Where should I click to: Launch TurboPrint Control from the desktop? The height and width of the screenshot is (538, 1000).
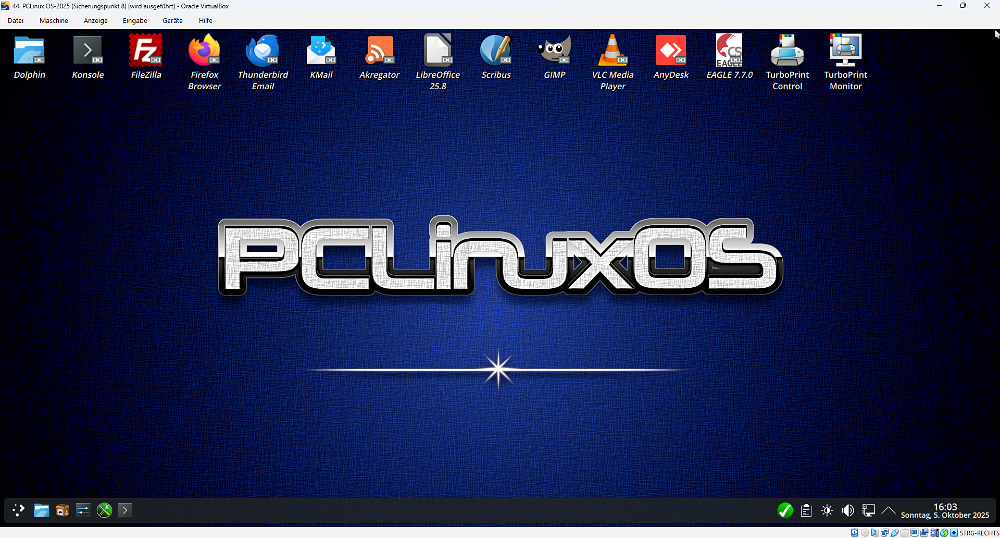[x=787, y=50]
